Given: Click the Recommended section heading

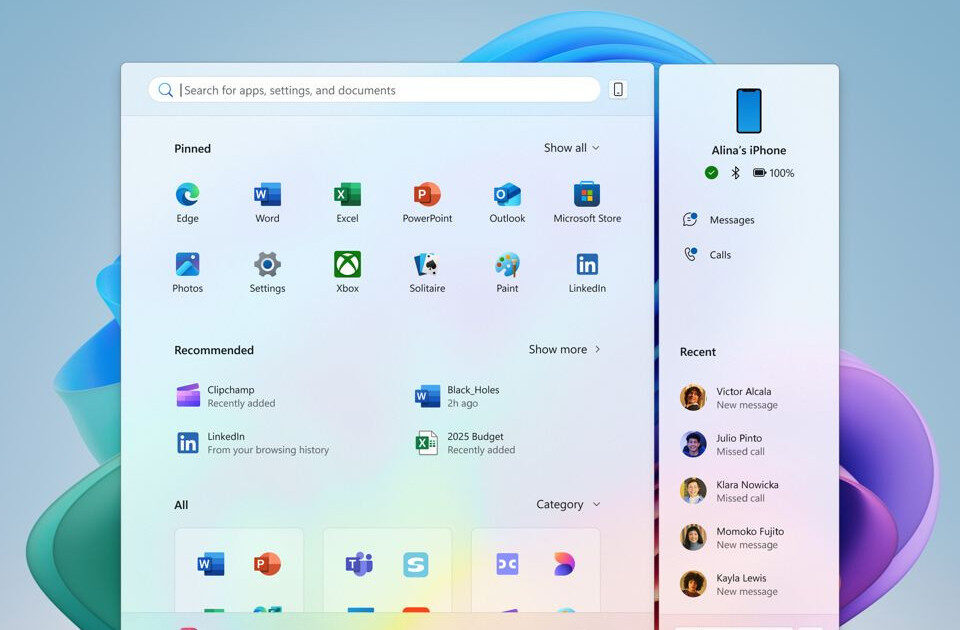Looking at the screenshot, I should [214, 350].
